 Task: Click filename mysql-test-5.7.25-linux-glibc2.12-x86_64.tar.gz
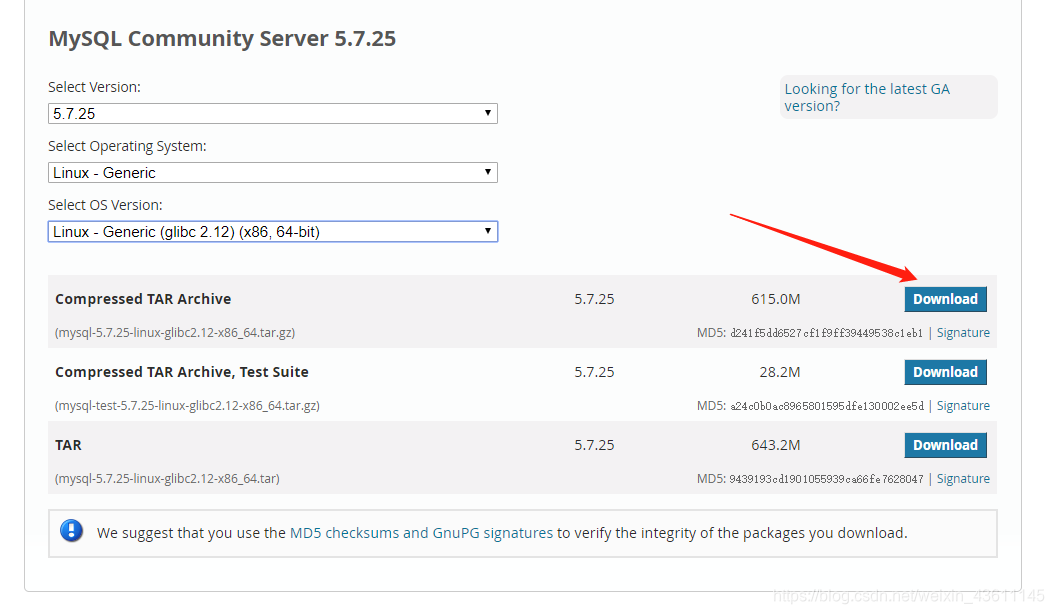(187, 406)
